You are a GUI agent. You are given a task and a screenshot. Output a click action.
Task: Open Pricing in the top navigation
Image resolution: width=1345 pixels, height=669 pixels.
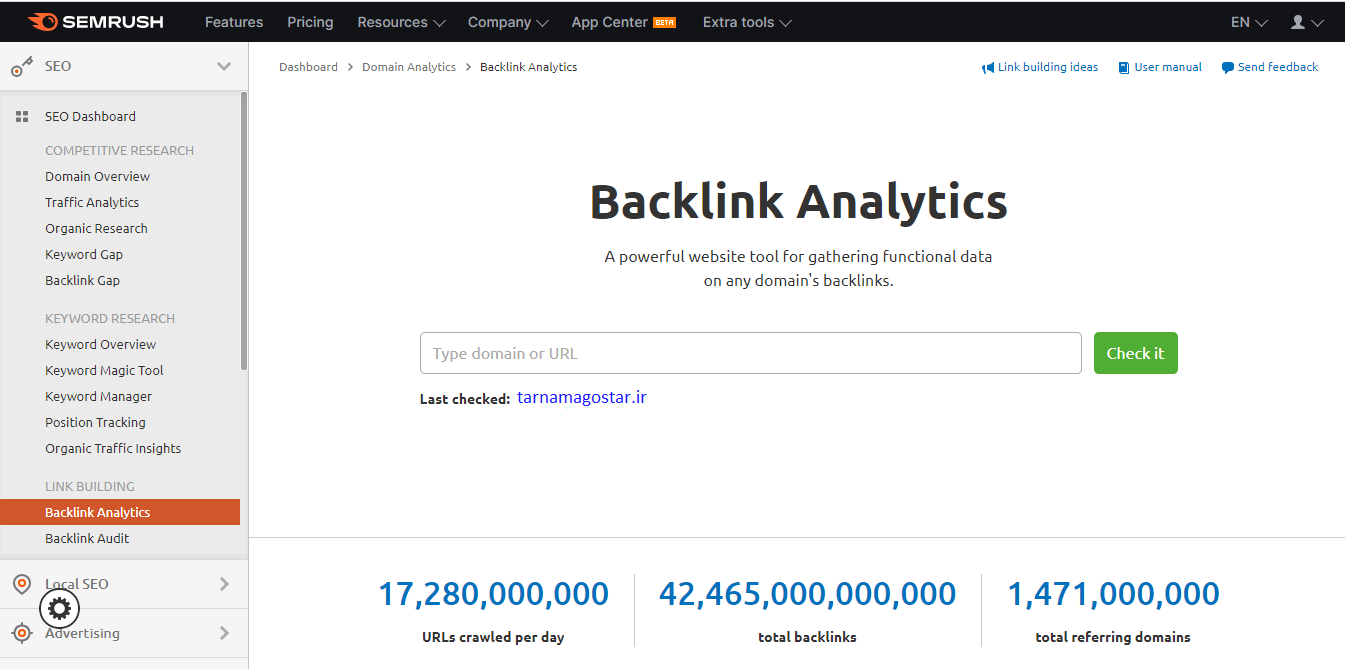310,22
